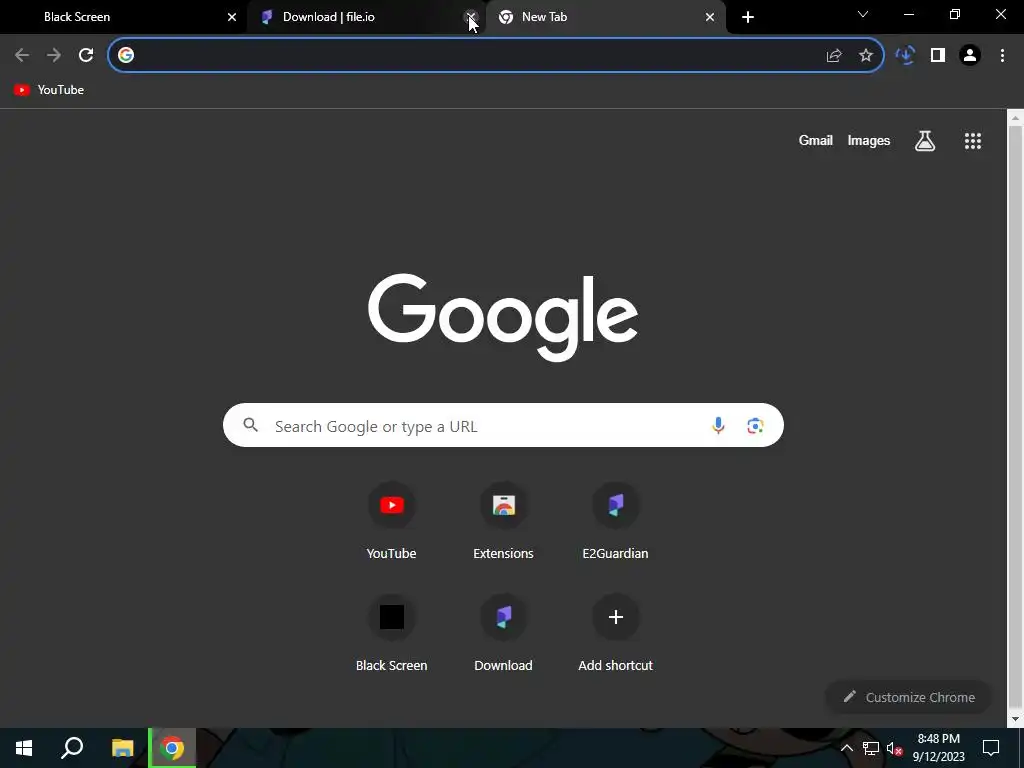
Task: Click the magnifier icon in search box
Action: (251, 426)
